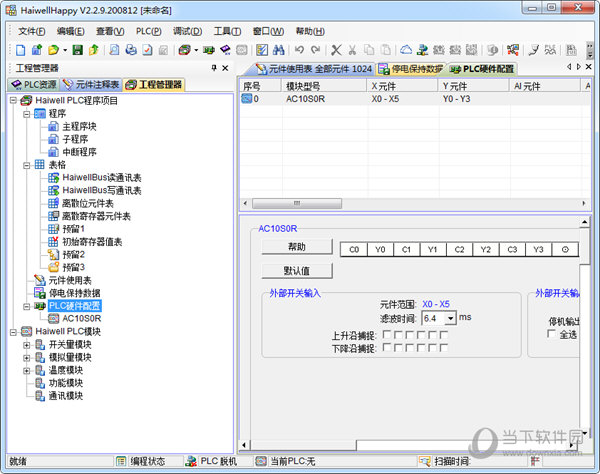600x474 pixels.
Task: Click the Open project folder icon
Action: tap(54, 50)
